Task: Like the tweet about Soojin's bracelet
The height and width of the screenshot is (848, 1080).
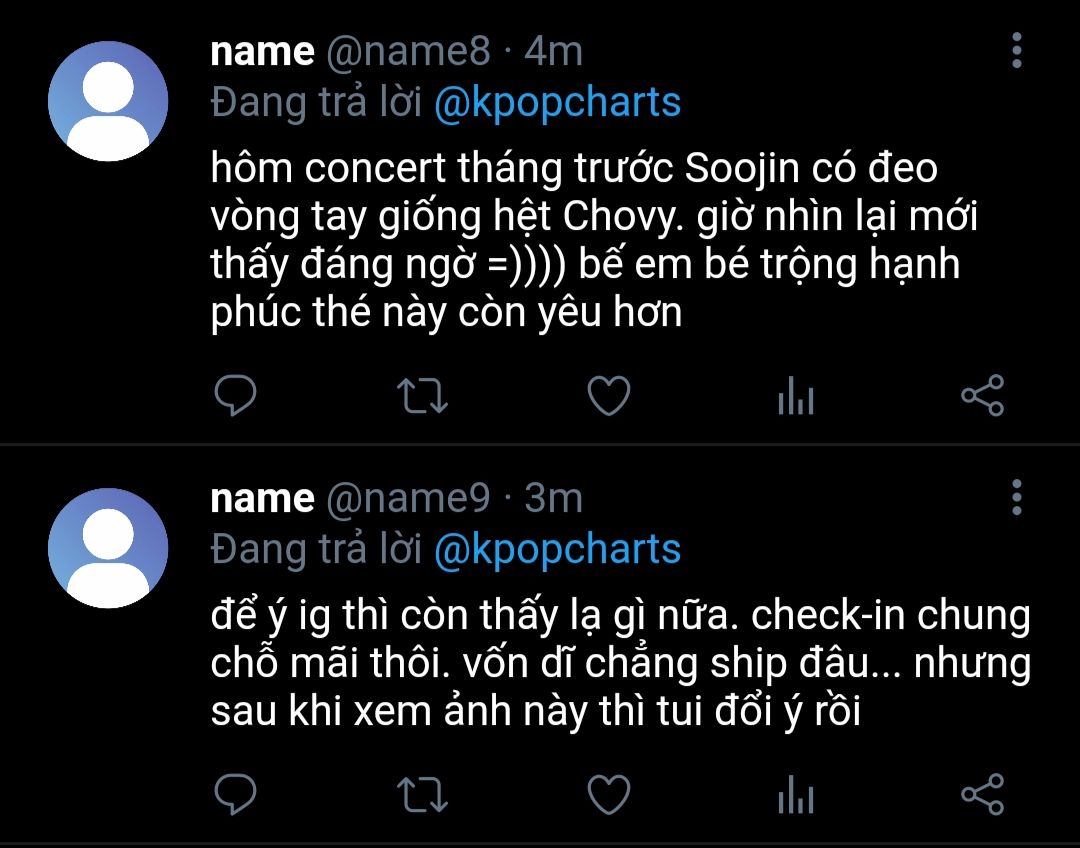Action: pos(608,397)
